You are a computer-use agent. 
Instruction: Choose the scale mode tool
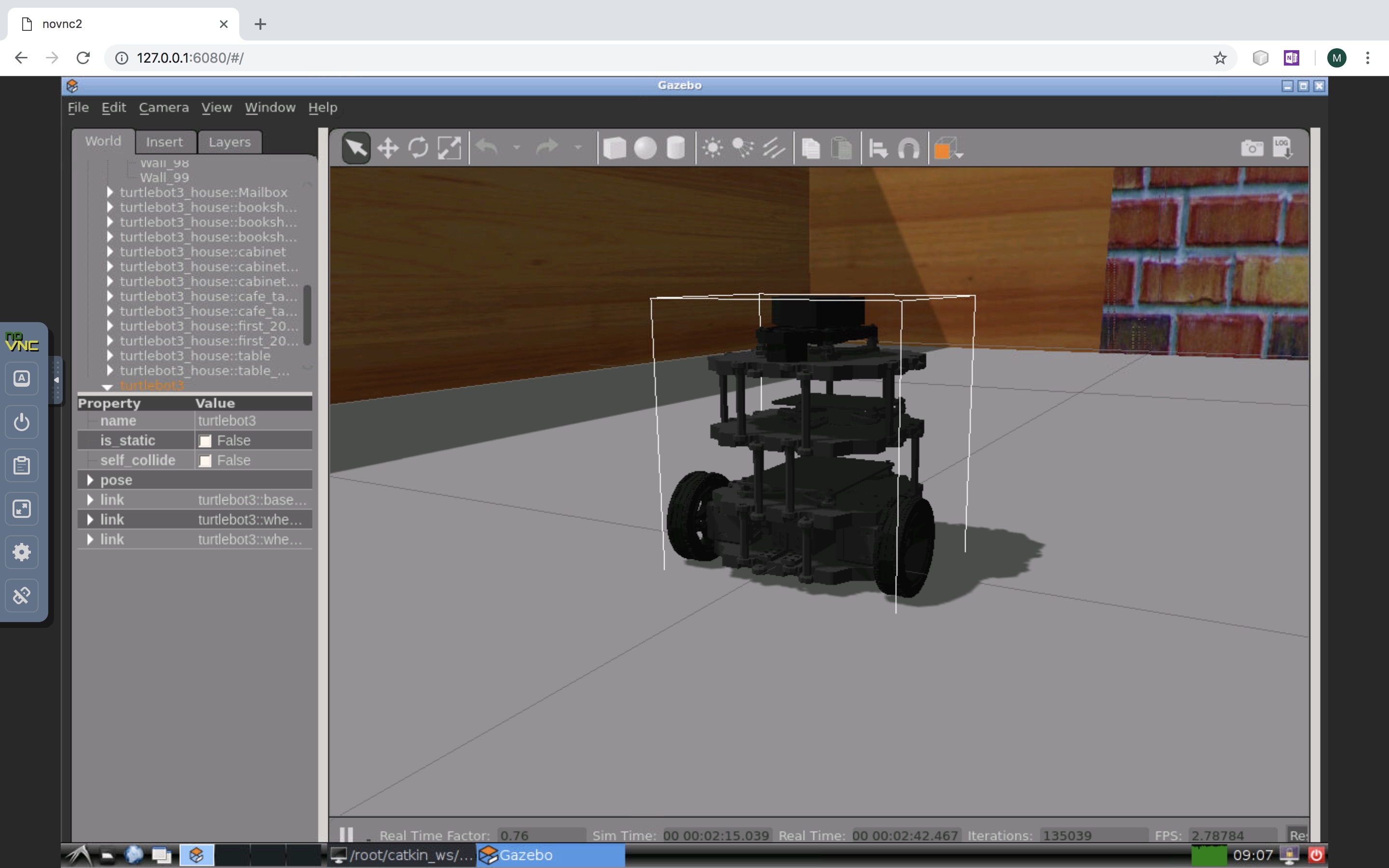point(449,148)
